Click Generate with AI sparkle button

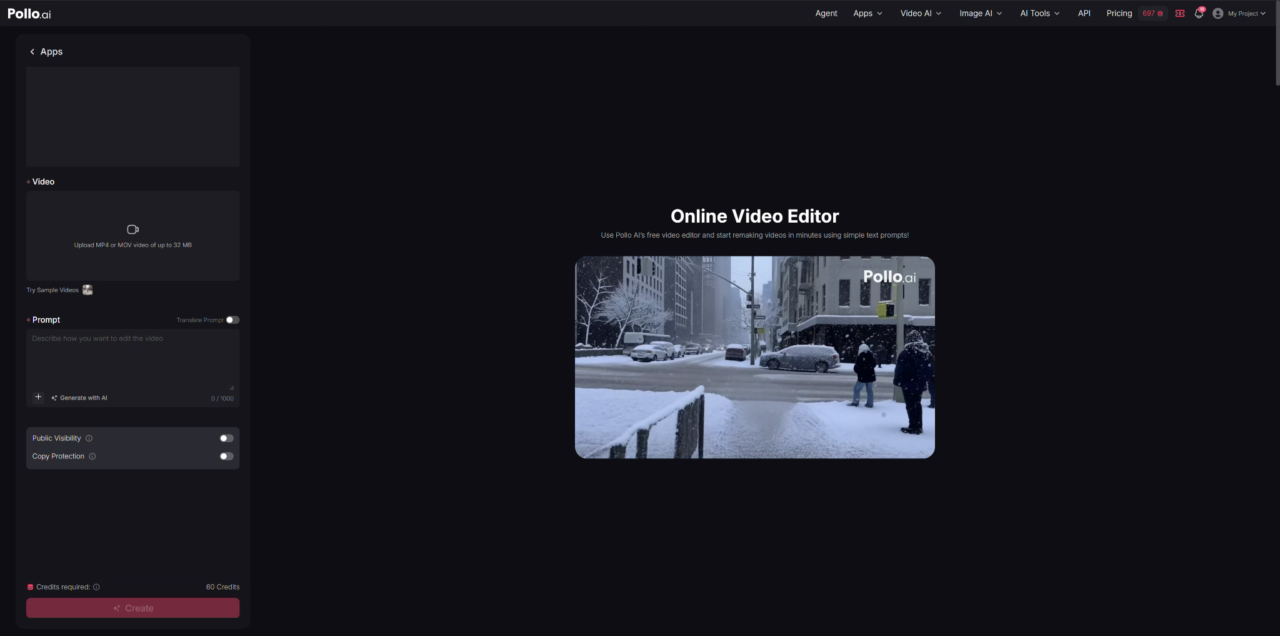[x=79, y=398]
